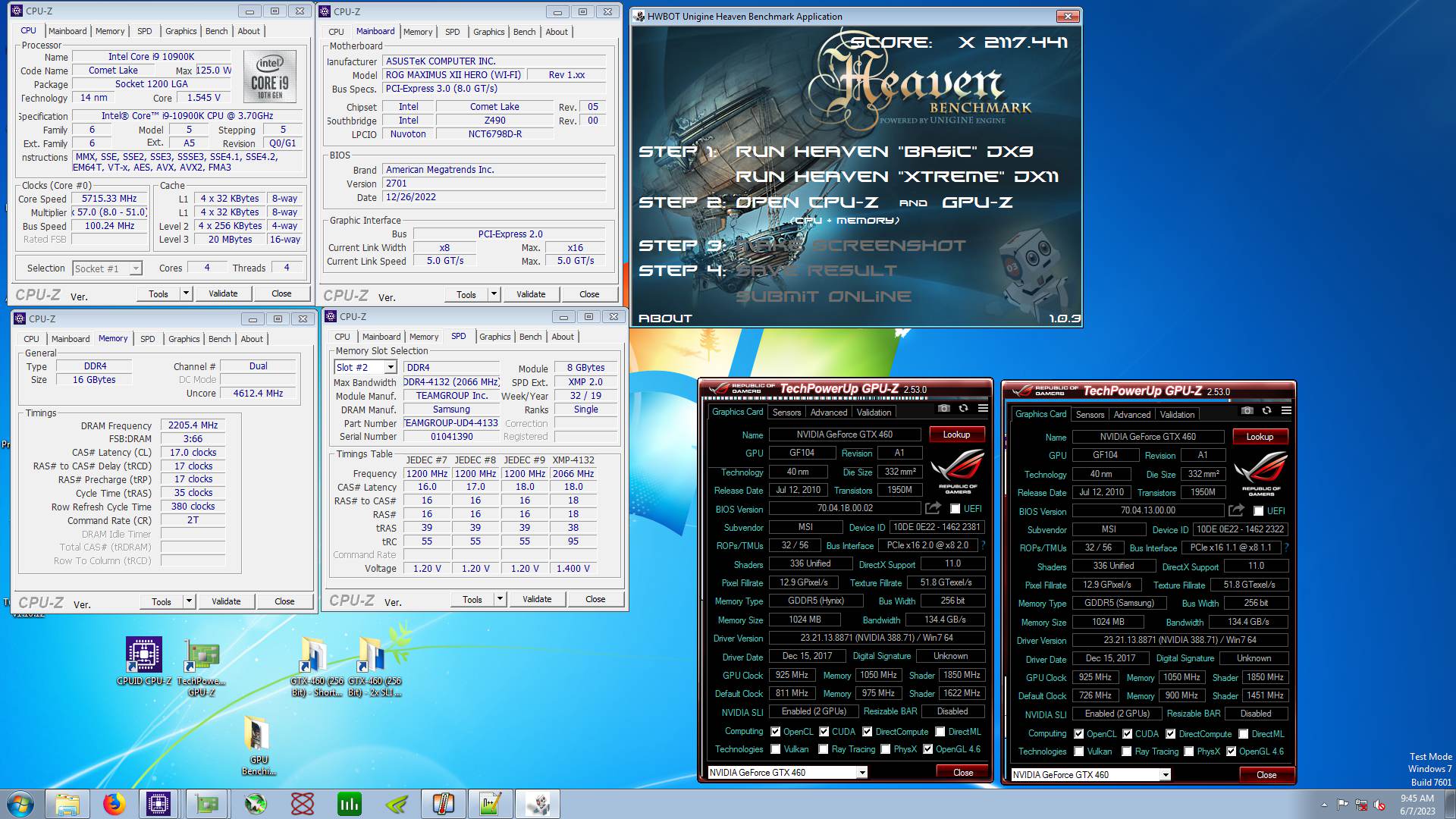Open the Socket #1 selection dropdown in CPU-Z
1456x819 pixels.
click(136, 268)
